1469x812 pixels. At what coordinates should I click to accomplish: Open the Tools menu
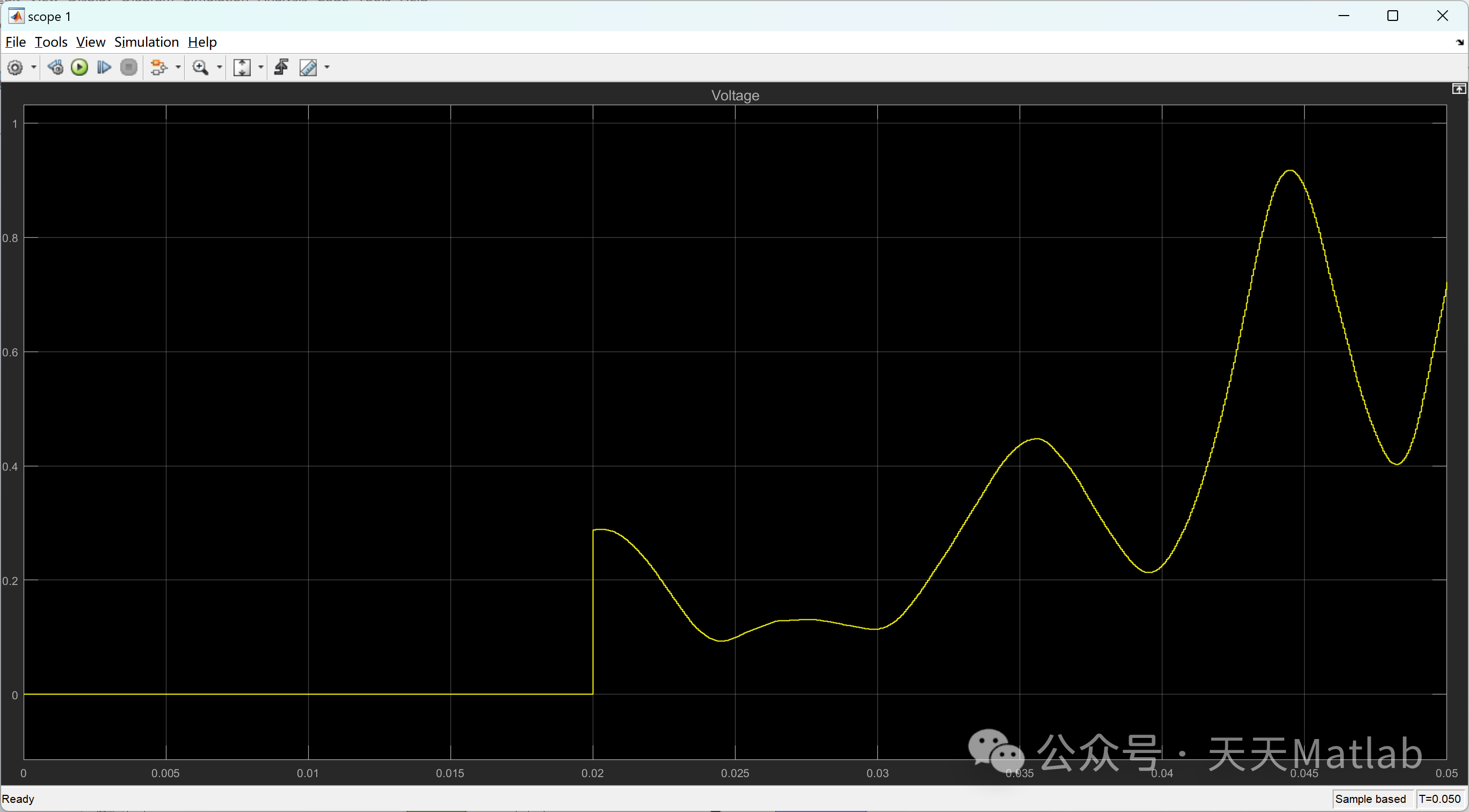[51, 42]
